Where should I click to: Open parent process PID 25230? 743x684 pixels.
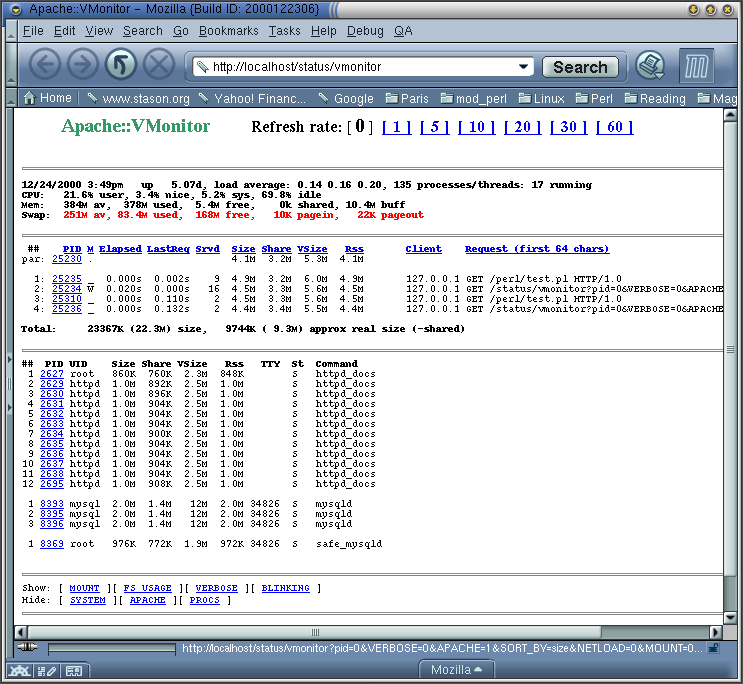coord(67,259)
